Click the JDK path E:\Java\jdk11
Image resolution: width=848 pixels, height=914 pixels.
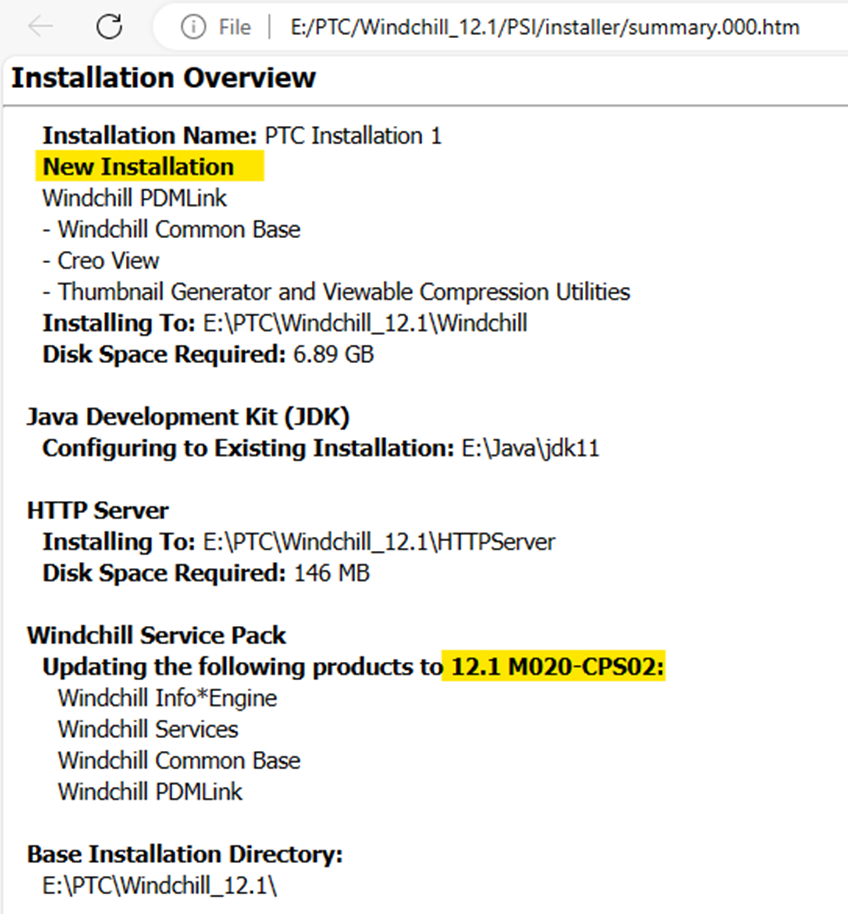click(x=528, y=448)
